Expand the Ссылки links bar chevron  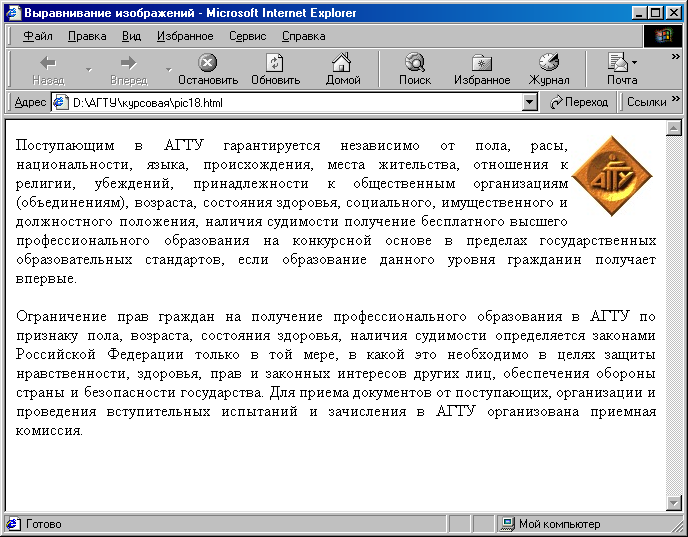click(x=676, y=99)
